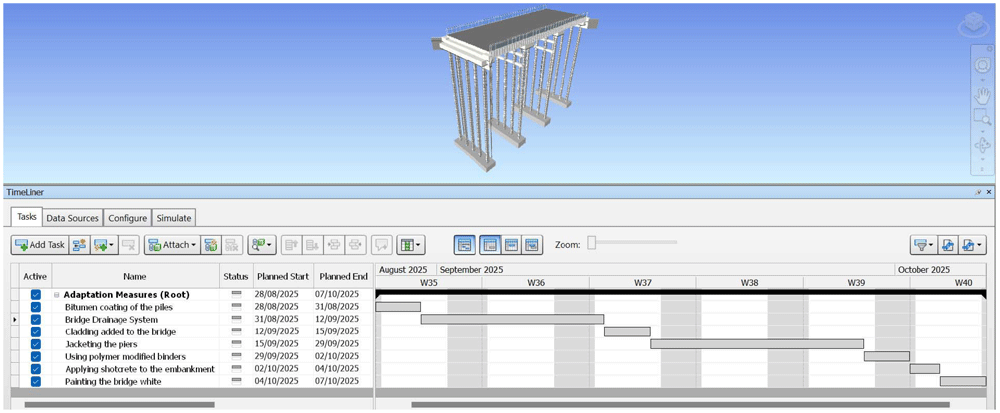Select the Zoom Window tool
The width and height of the screenshot is (1000, 413).
click(982, 119)
